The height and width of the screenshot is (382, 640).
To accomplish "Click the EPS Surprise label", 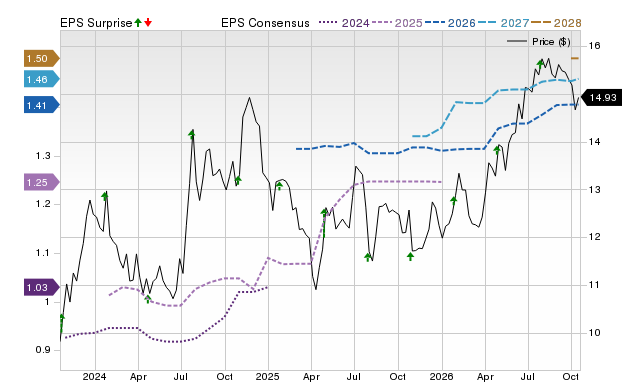I will tap(96, 23).
